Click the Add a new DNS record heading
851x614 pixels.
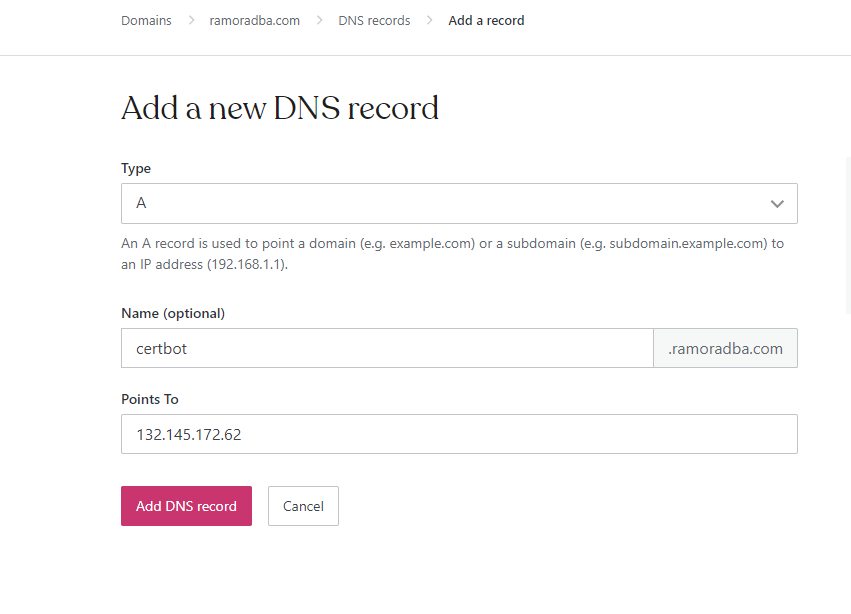tap(280, 108)
